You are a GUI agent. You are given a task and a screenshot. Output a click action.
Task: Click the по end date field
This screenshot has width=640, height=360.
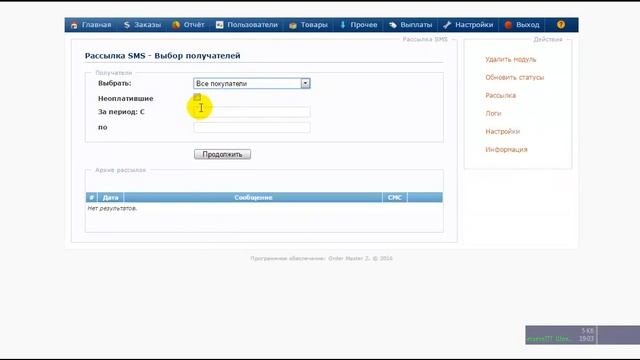coord(252,127)
